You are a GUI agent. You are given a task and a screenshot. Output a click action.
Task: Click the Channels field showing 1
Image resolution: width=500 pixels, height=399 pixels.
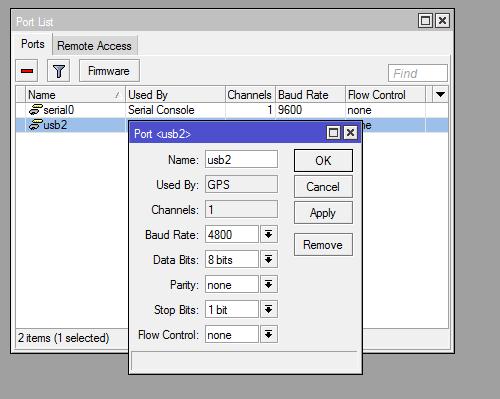click(241, 210)
